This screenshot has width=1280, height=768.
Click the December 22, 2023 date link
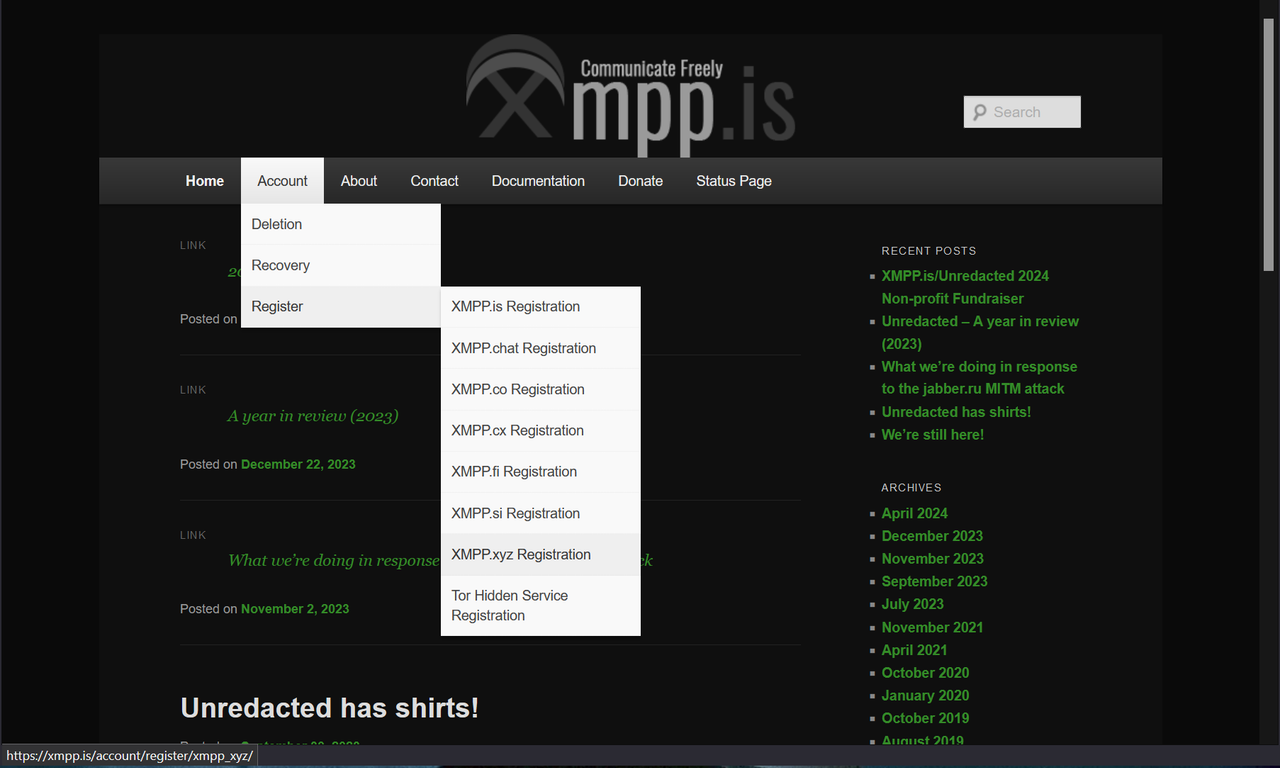pyautogui.click(x=298, y=464)
